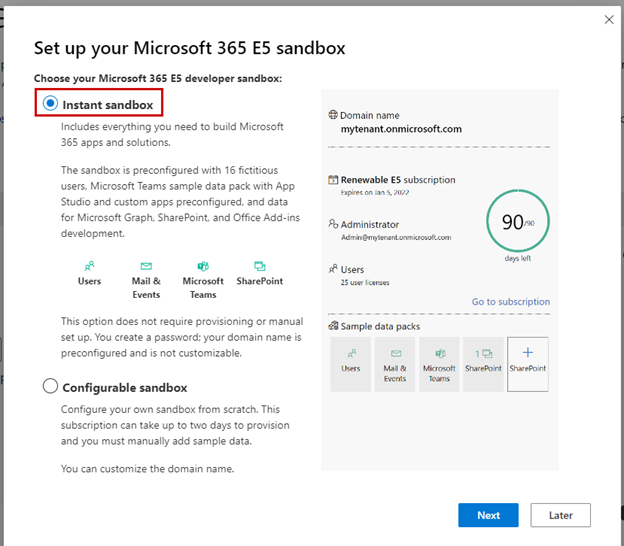Click the Later button

(x=560, y=515)
